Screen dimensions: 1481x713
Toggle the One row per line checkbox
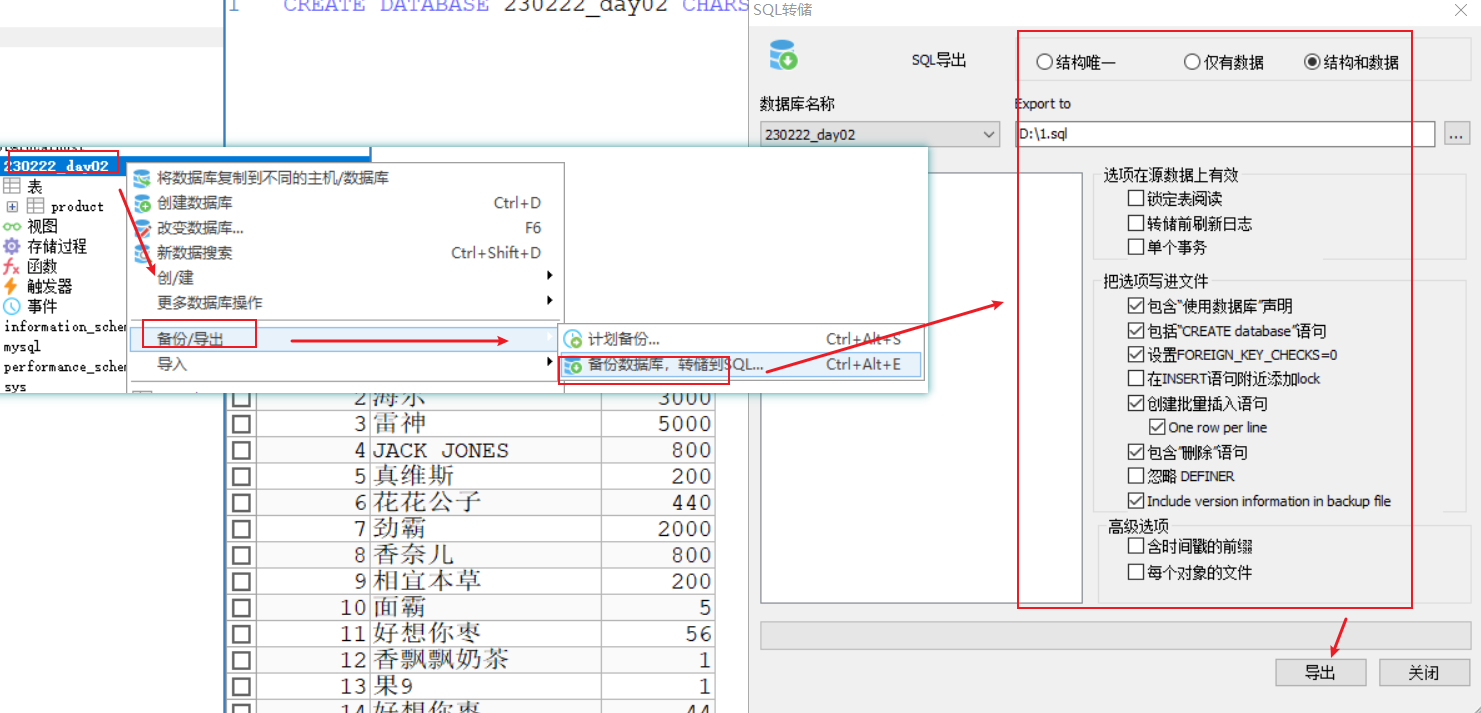pyautogui.click(x=1158, y=427)
